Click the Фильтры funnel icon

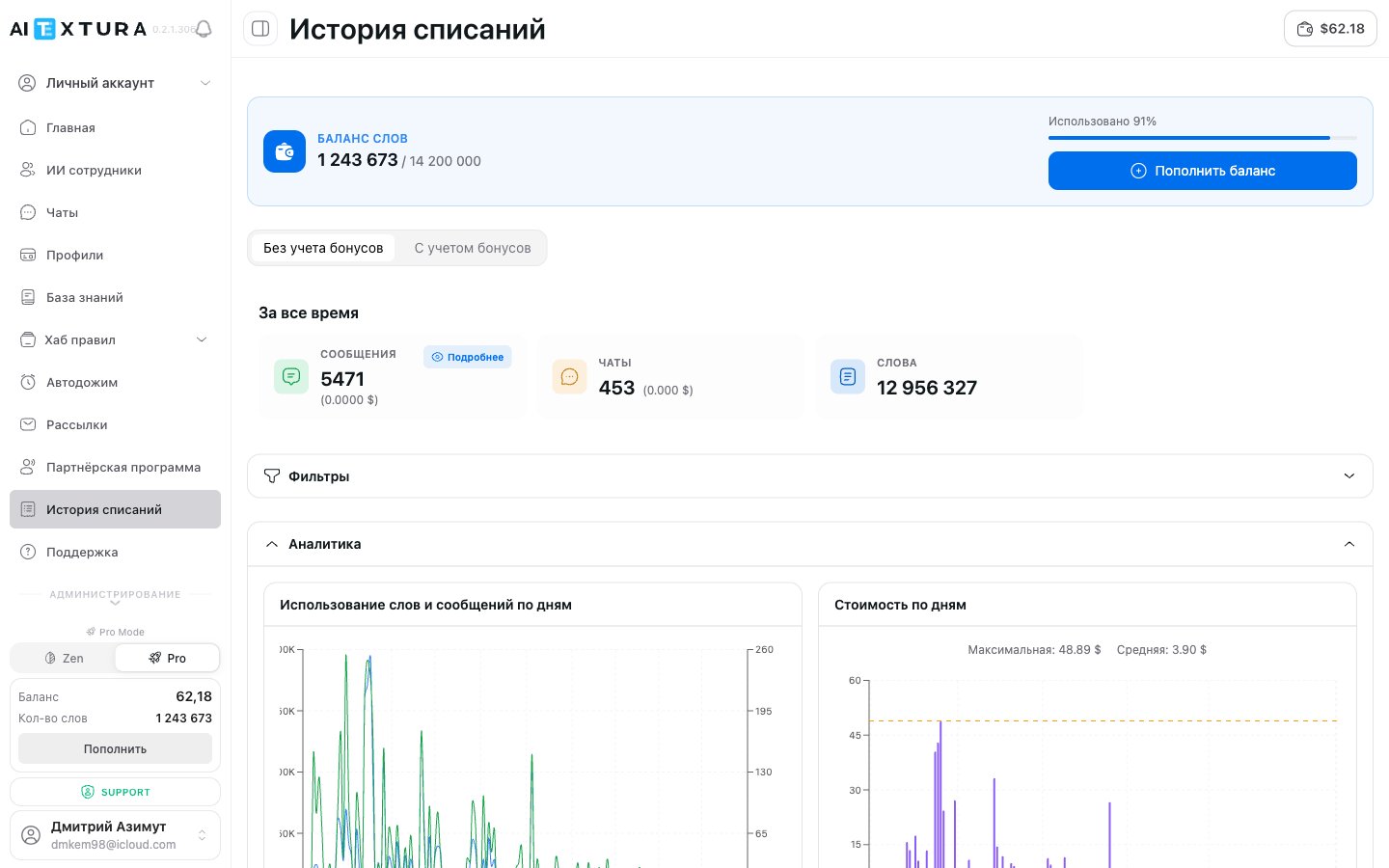(x=272, y=476)
